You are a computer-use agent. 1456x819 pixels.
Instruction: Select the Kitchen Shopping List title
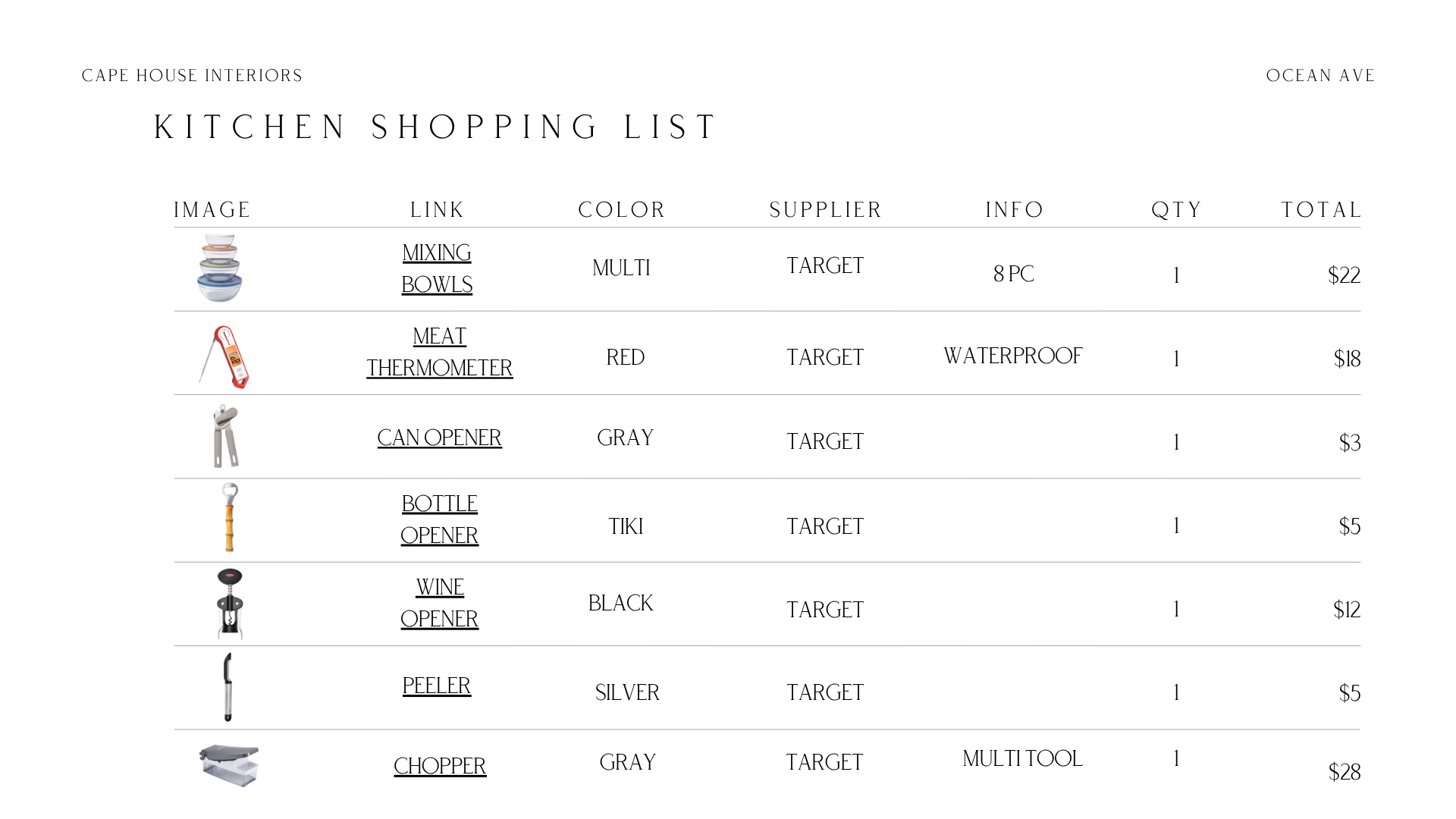436,127
